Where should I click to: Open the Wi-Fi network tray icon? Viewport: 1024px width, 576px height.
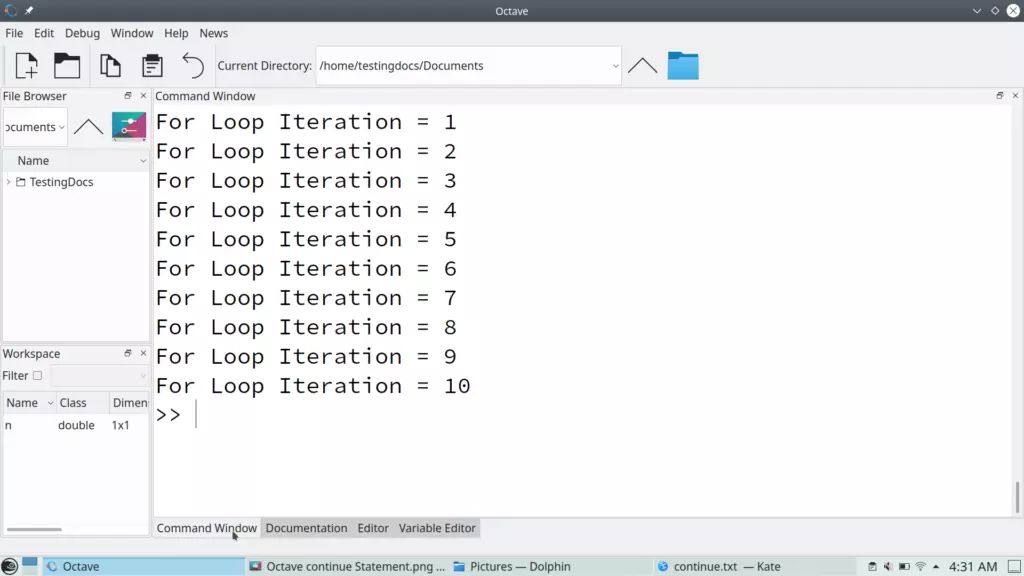pyautogui.click(x=921, y=566)
